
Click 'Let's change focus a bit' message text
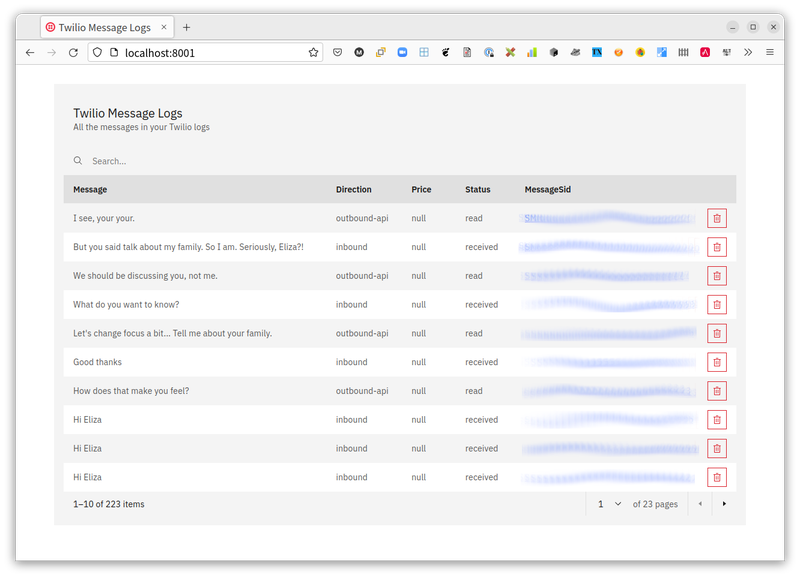(172, 333)
